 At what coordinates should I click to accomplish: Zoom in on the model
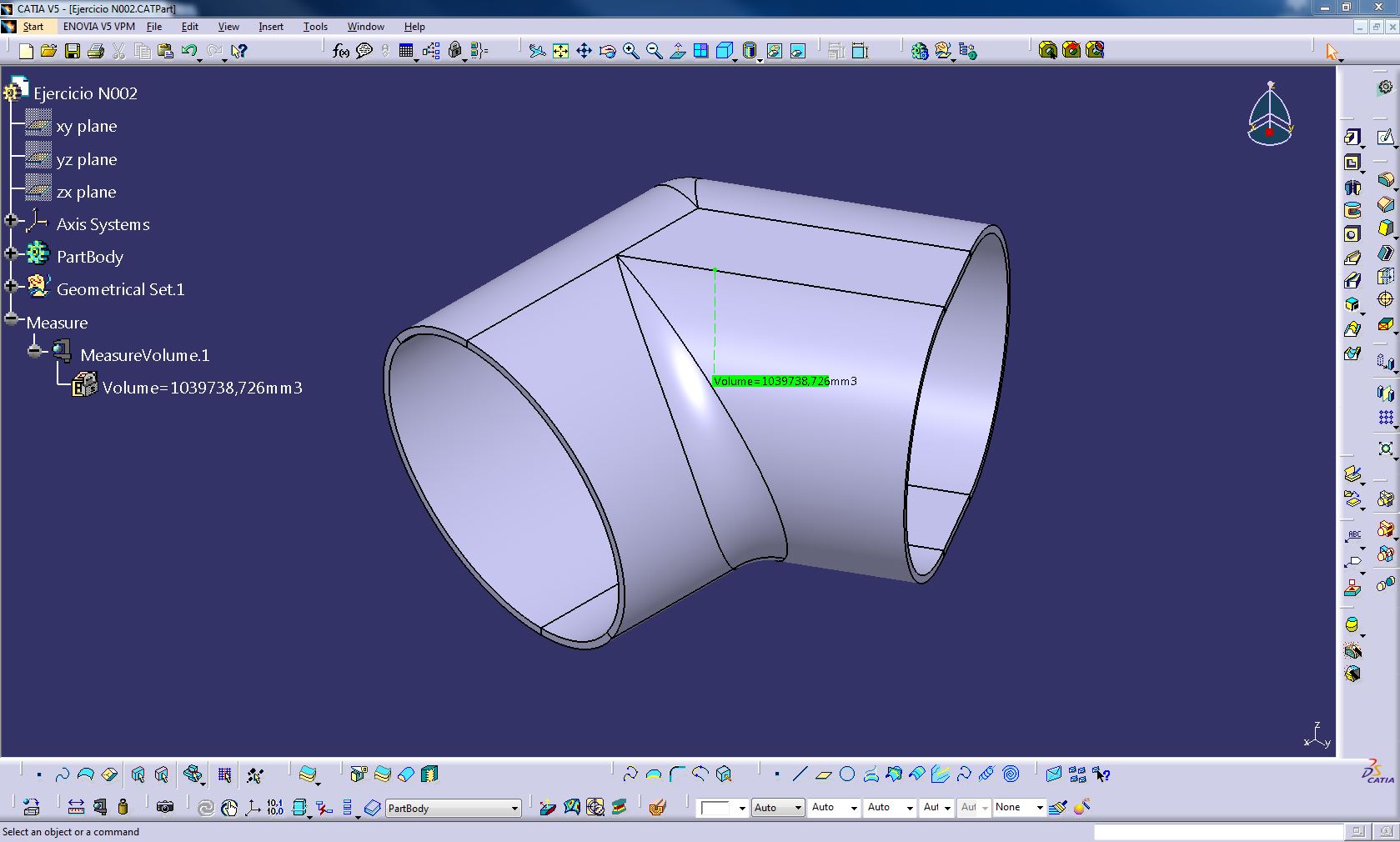click(630, 51)
